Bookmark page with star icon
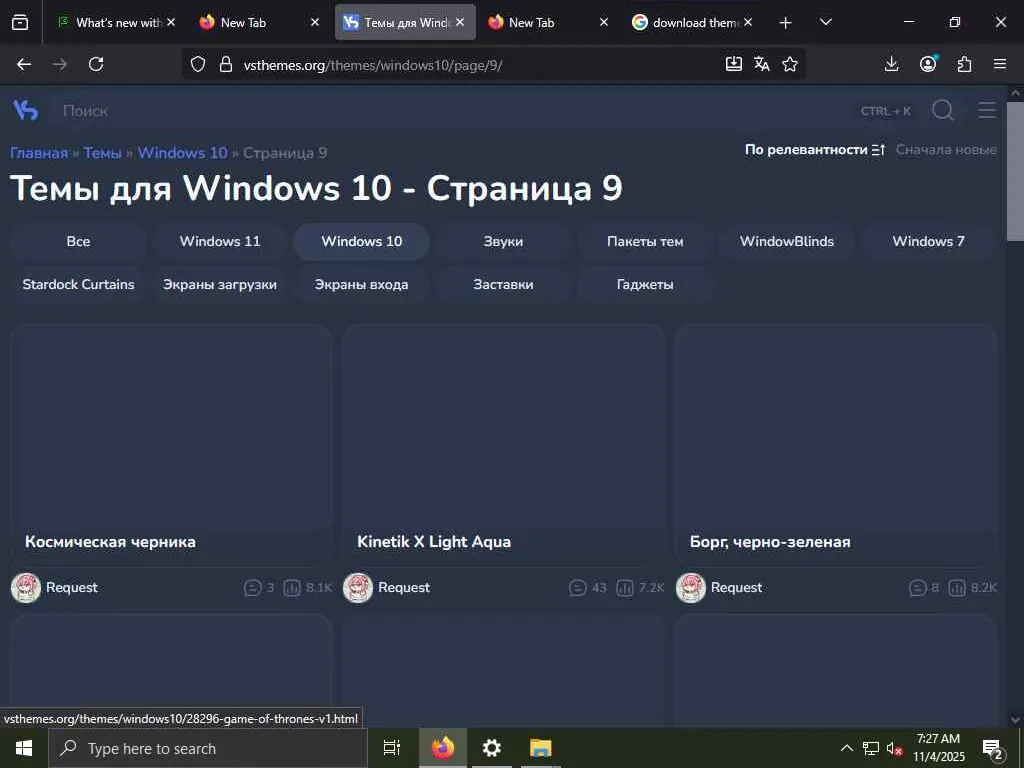Image resolution: width=1024 pixels, height=768 pixels. pyautogui.click(x=790, y=64)
